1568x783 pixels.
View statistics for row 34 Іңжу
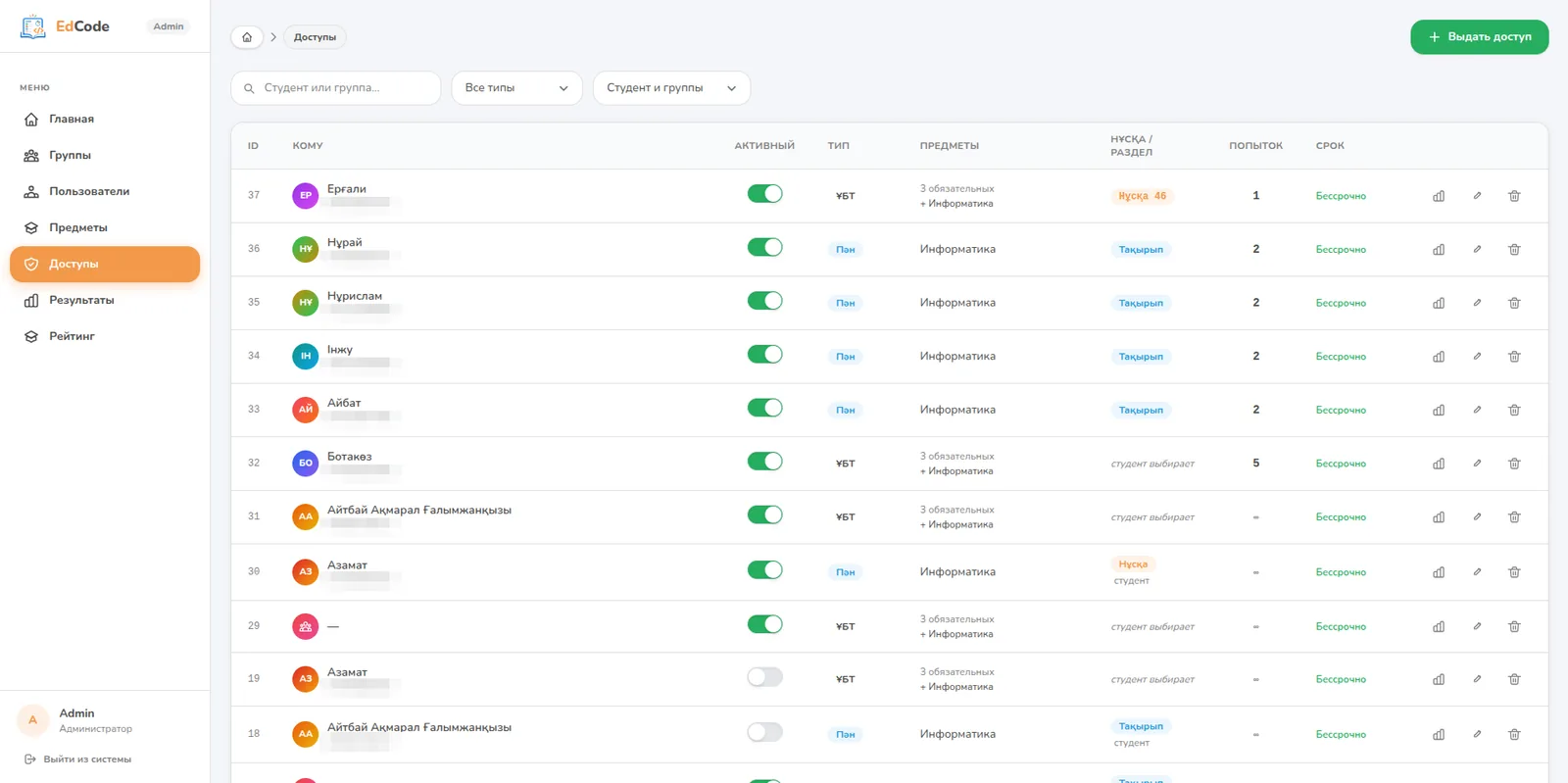[1439, 357]
